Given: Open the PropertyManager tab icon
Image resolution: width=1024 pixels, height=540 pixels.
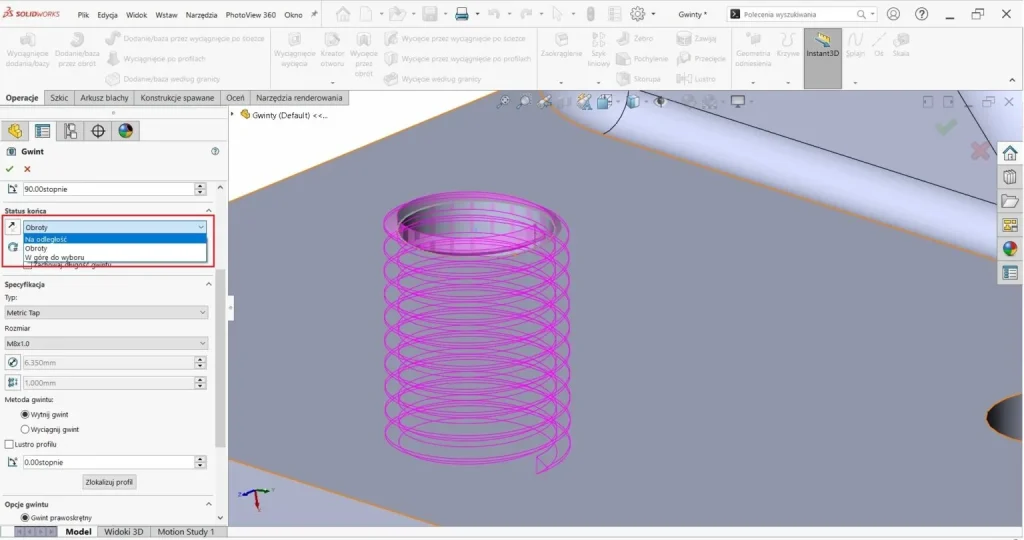Looking at the screenshot, I should pyautogui.click(x=42, y=131).
